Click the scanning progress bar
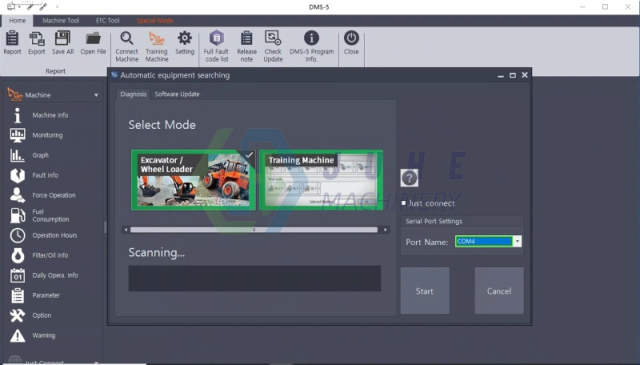 255,278
